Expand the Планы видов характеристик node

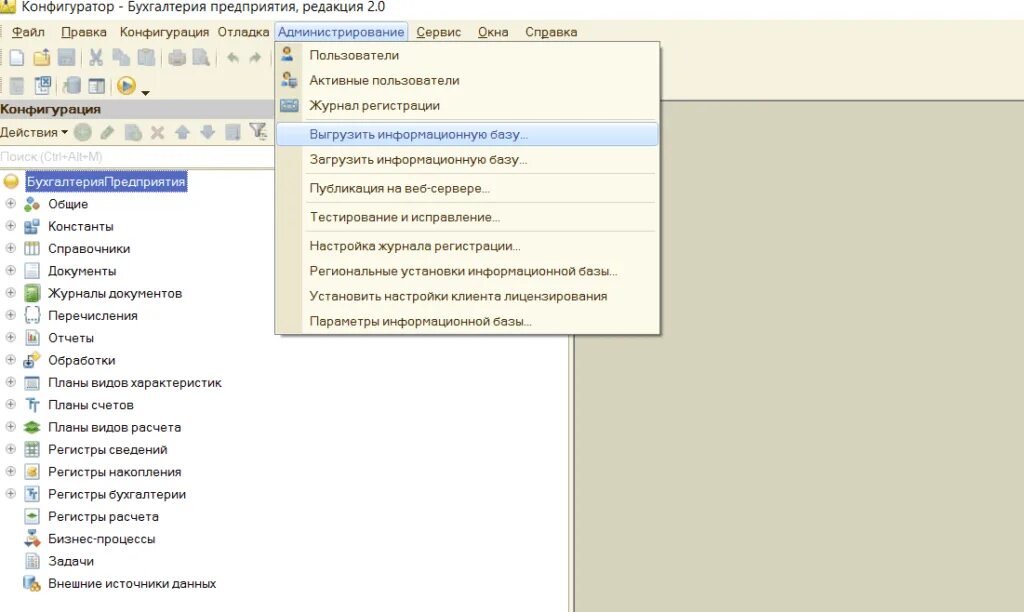(x=10, y=381)
